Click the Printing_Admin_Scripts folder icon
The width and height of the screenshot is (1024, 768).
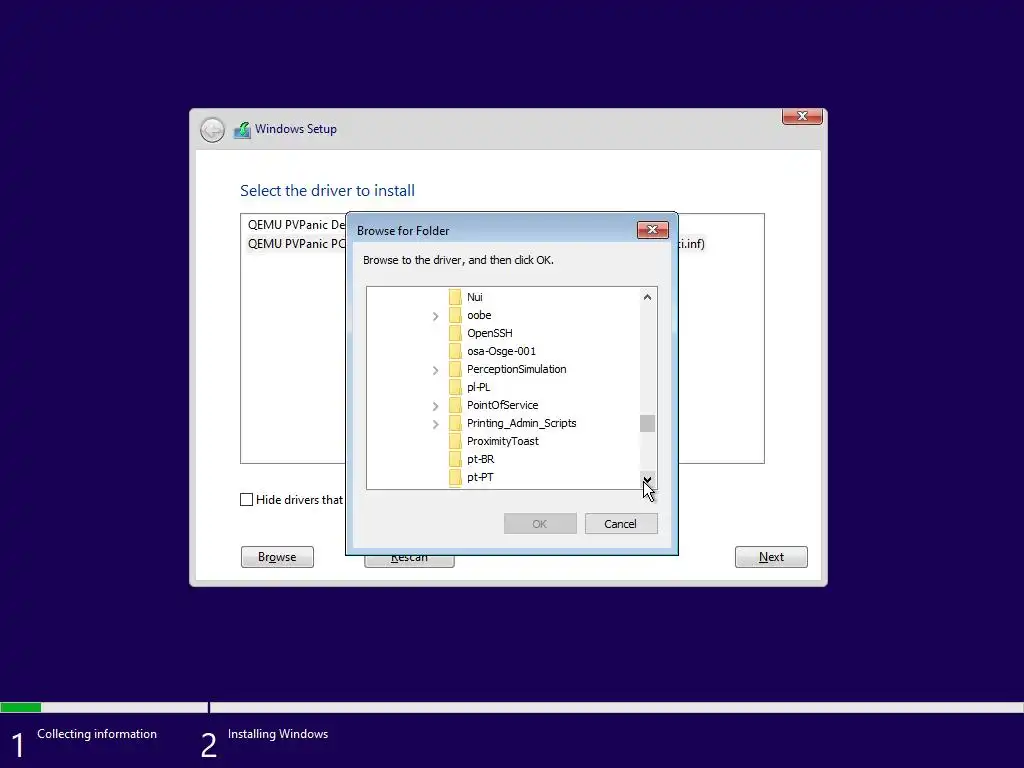(455, 423)
